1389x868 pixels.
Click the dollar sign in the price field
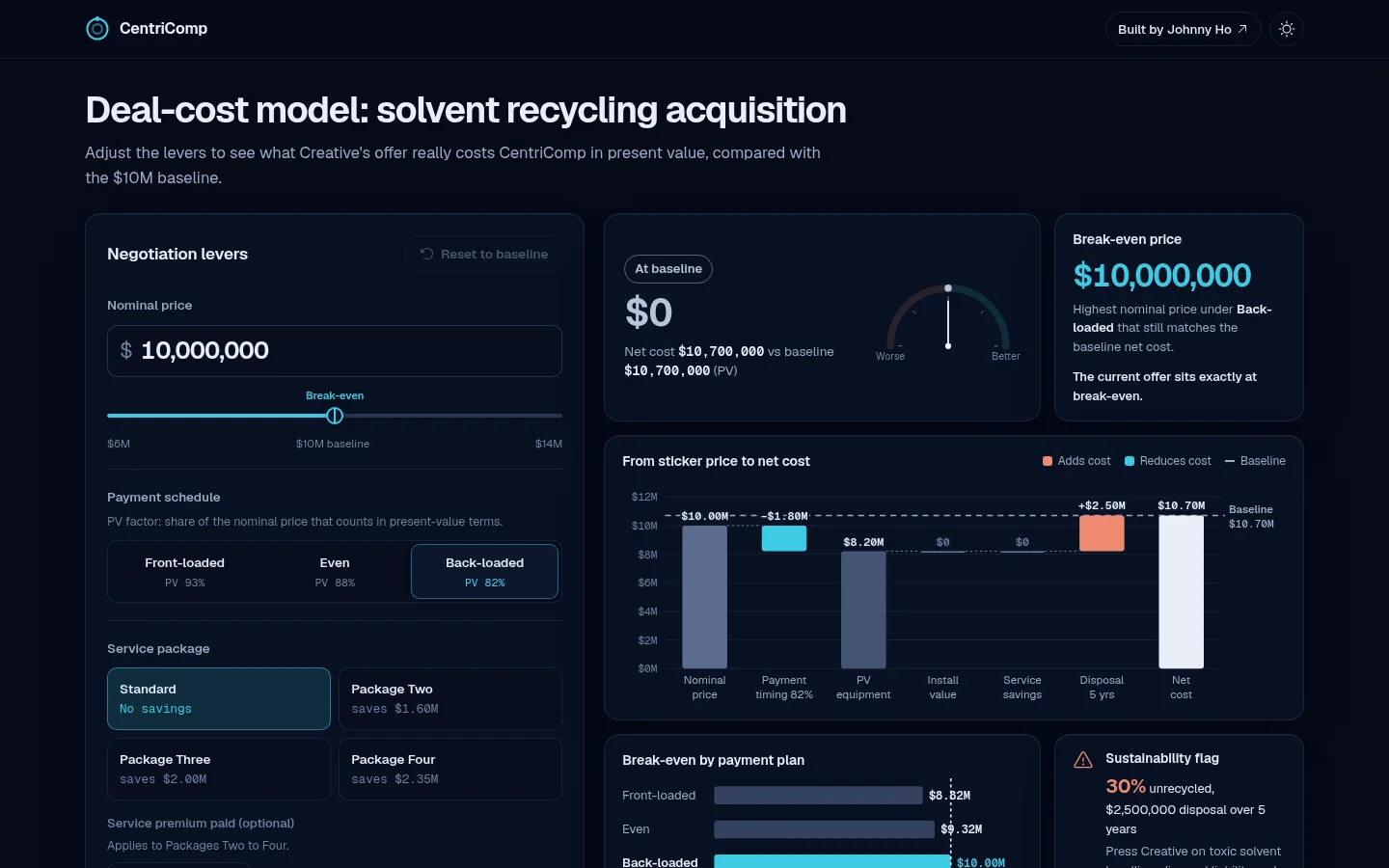tap(126, 351)
